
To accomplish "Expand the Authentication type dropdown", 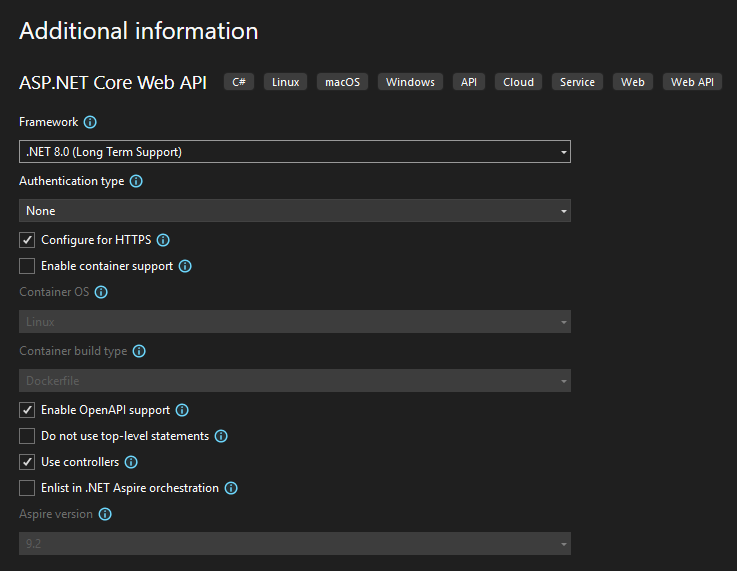I will coord(294,211).
